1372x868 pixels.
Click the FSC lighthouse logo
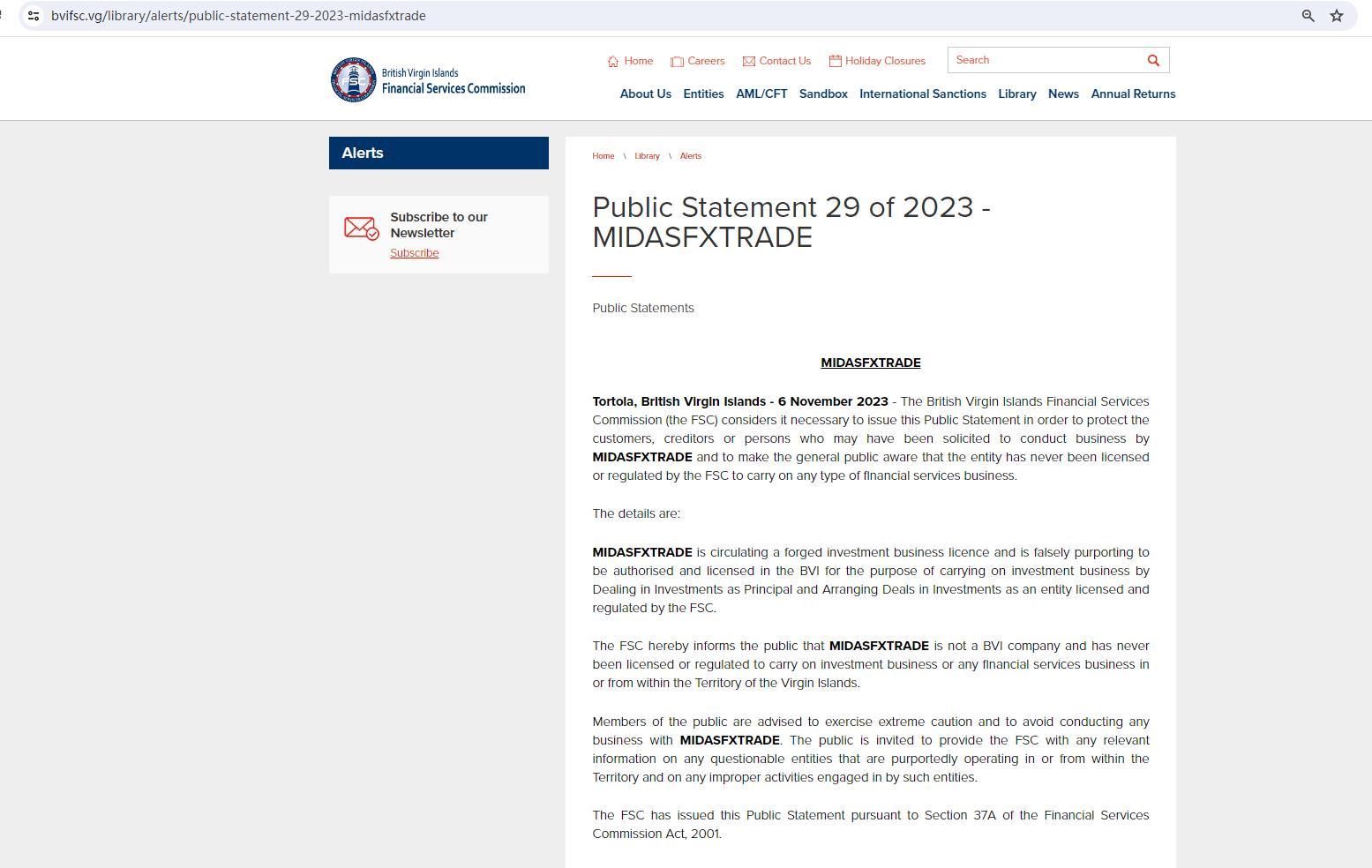coord(354,80)
